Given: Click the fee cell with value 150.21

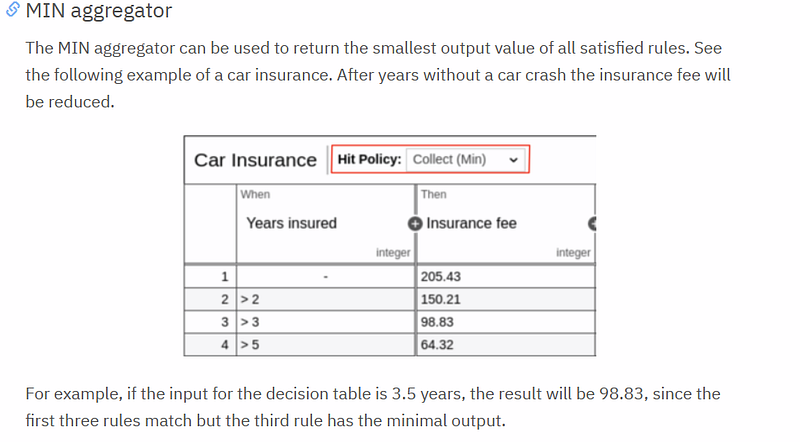Looking at the screenshot, I should [x=506, y=299].
